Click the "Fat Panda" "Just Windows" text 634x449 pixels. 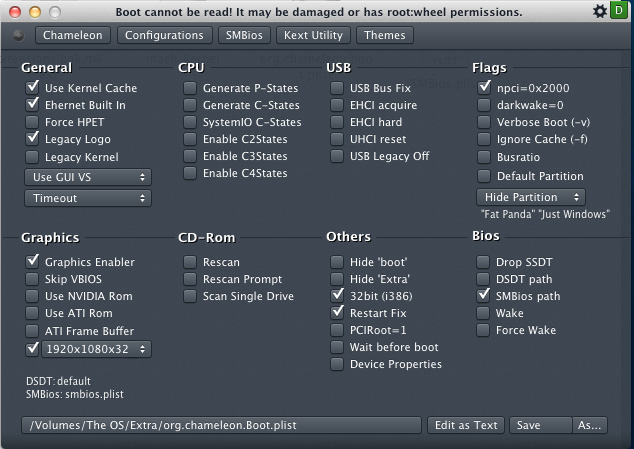click(x=545, y=214)
